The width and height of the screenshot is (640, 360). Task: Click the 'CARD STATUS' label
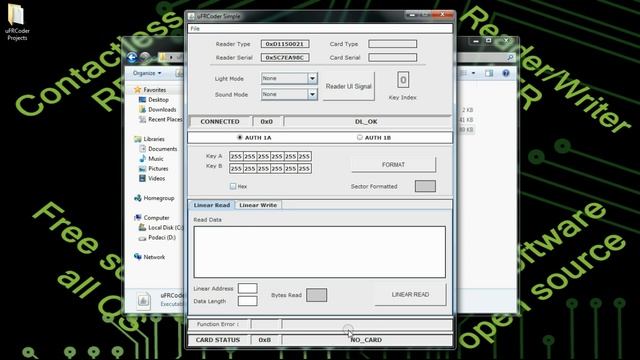218,340
